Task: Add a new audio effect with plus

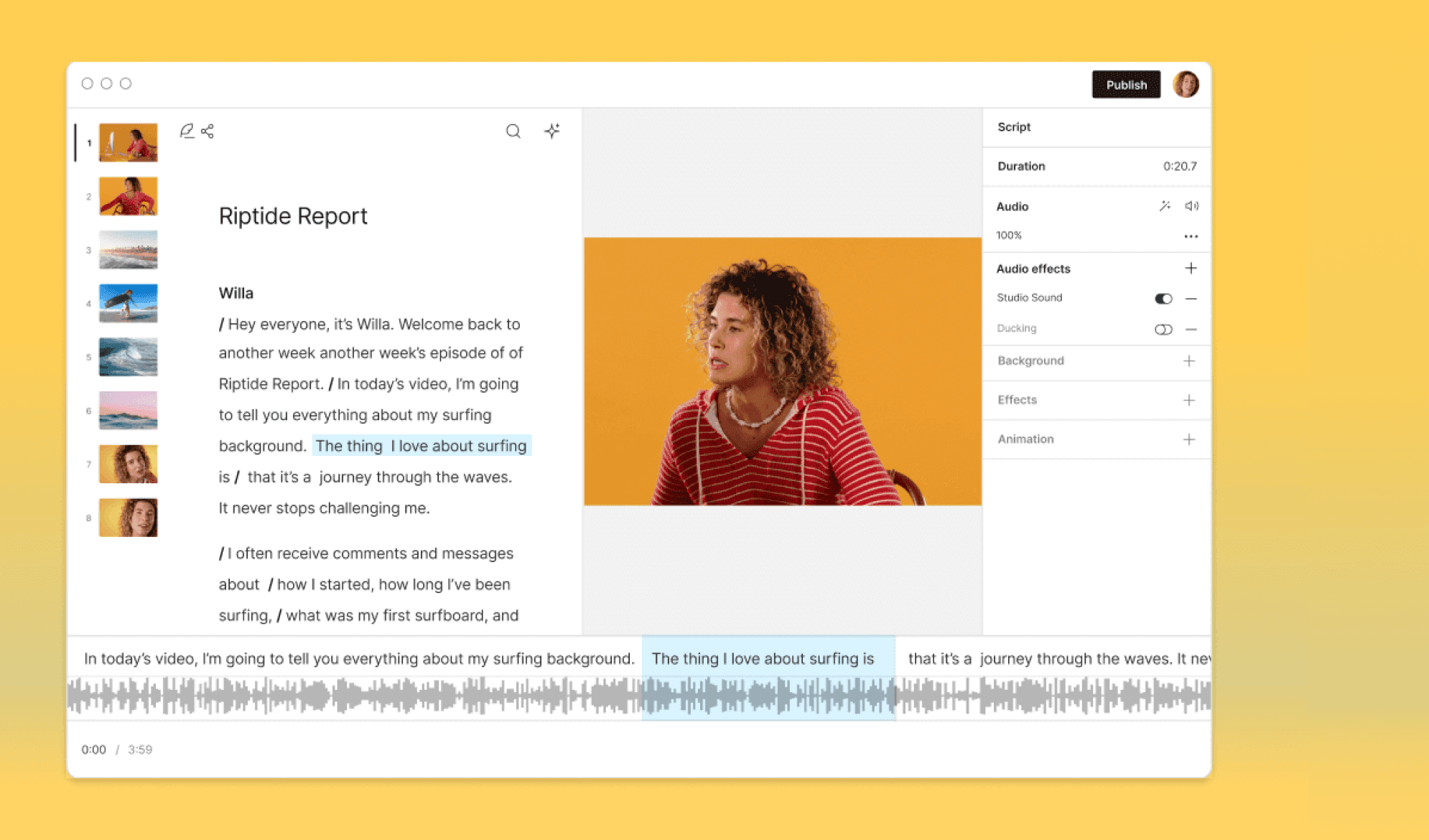Action: [1191, 269]
